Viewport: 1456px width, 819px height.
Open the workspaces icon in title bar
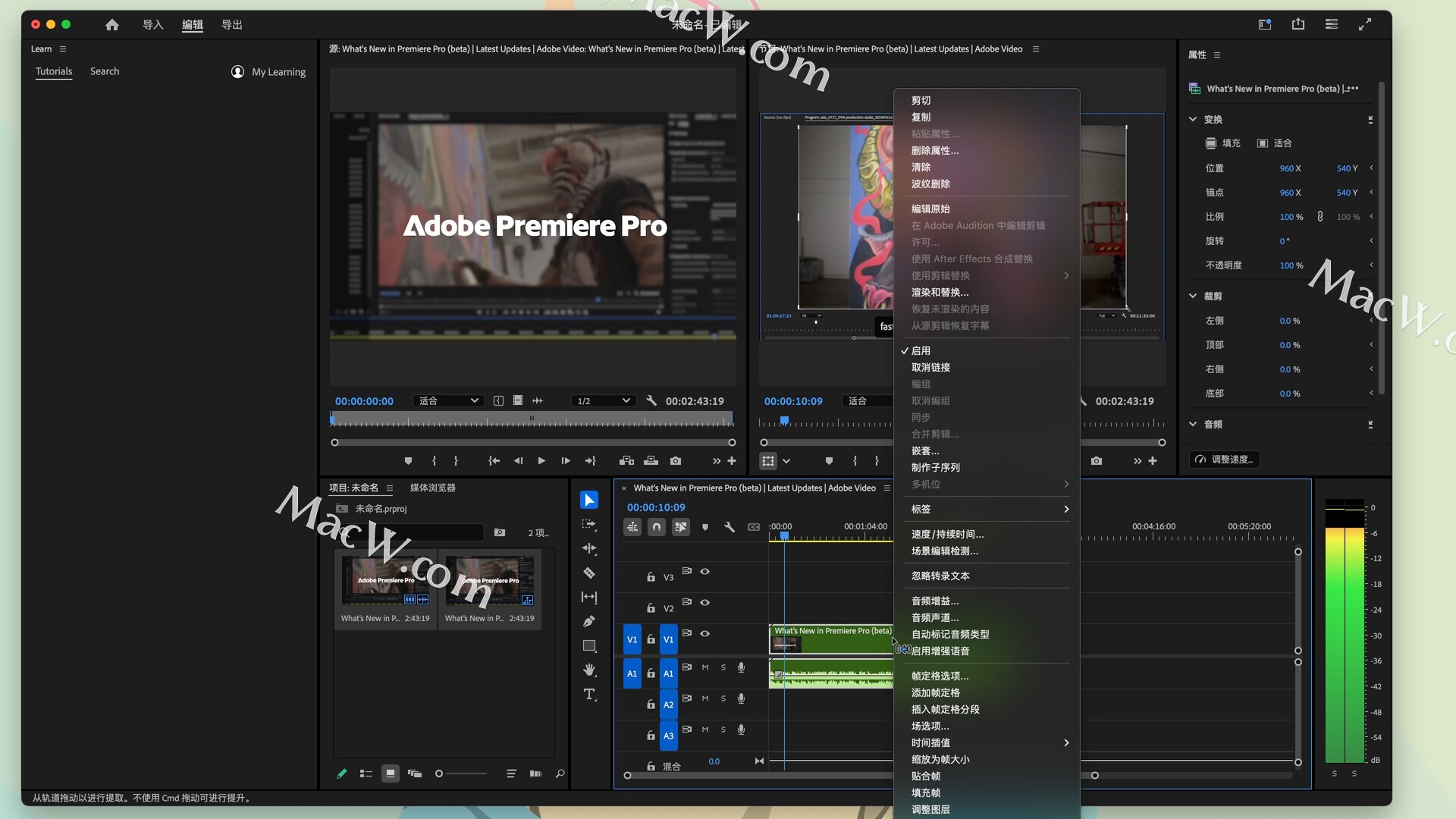[x=1265, y=24]
